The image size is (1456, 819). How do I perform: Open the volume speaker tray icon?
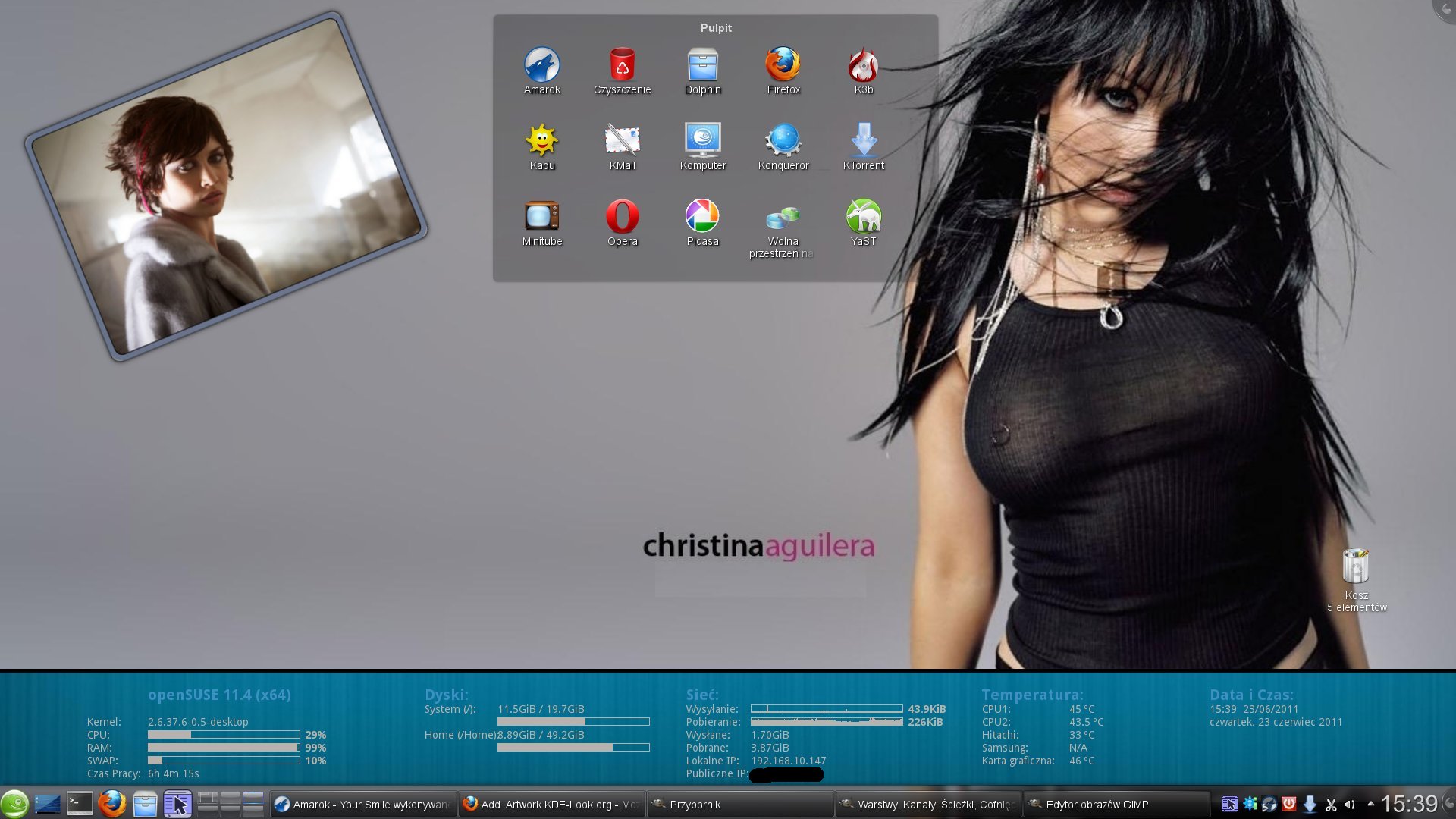pos(1350,805)
